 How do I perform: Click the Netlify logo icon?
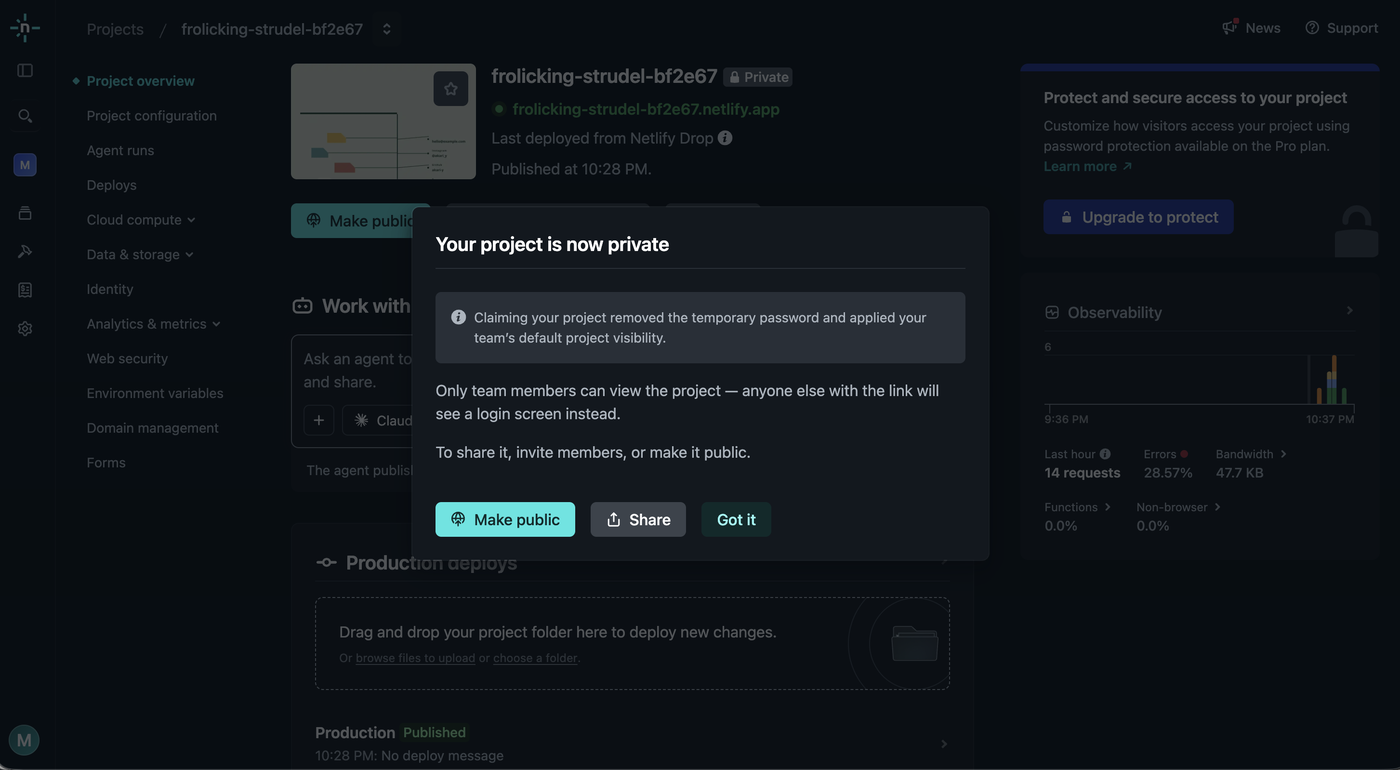[25, 28]
